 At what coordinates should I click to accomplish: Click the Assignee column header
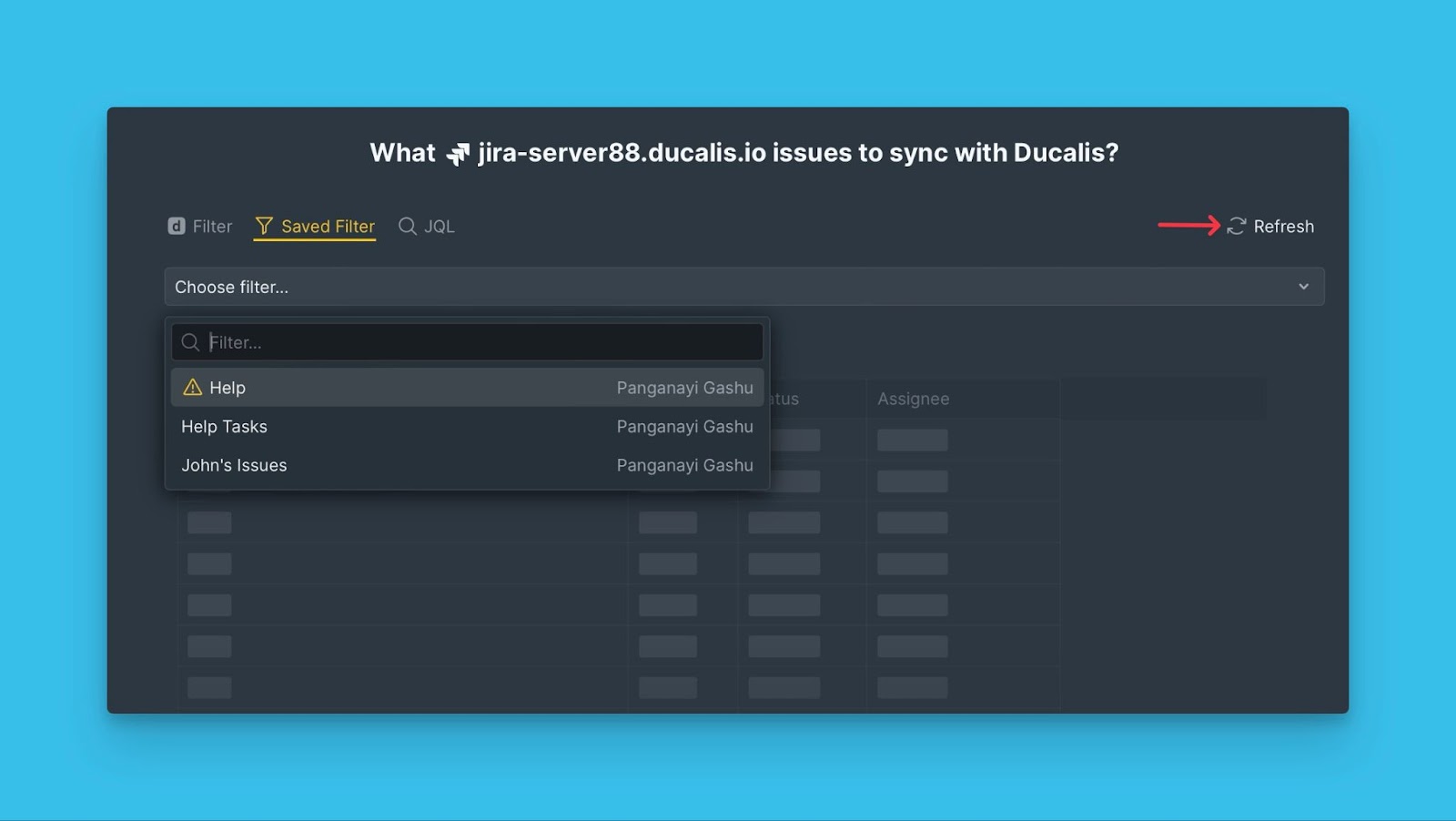click(x=913, y=399)
